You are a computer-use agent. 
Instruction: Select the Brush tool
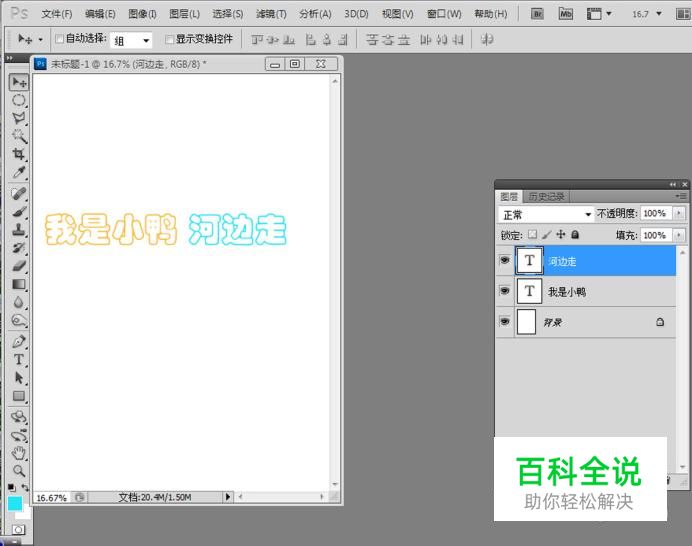pos(19,211)
